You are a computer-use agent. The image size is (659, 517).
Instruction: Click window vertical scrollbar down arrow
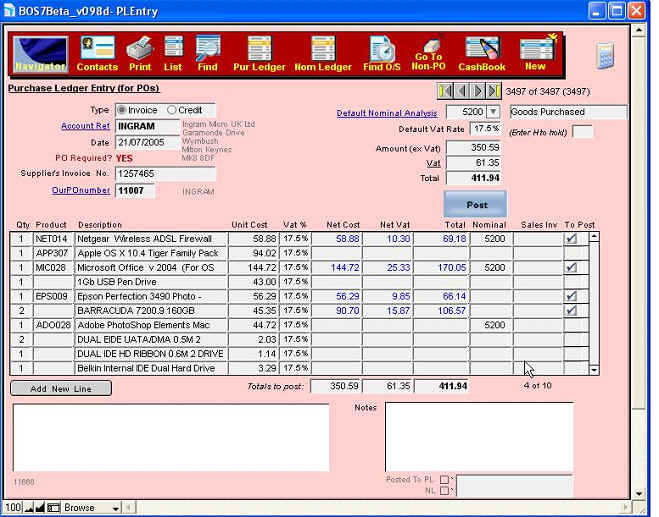(x=639, y=493)
